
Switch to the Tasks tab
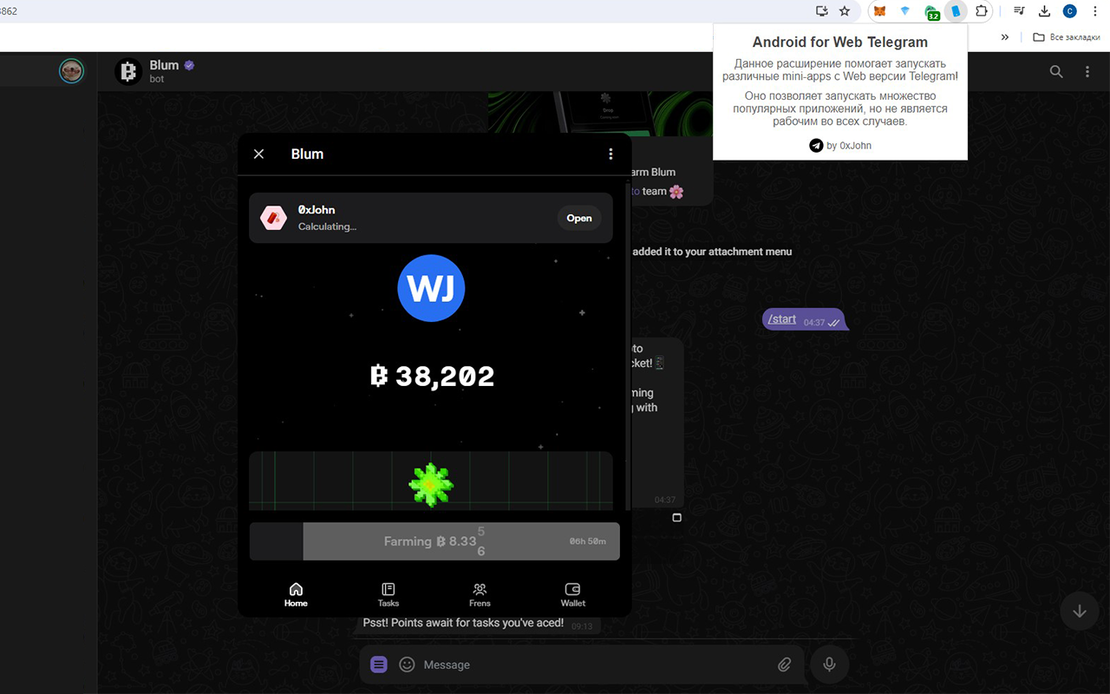(388, 595)
